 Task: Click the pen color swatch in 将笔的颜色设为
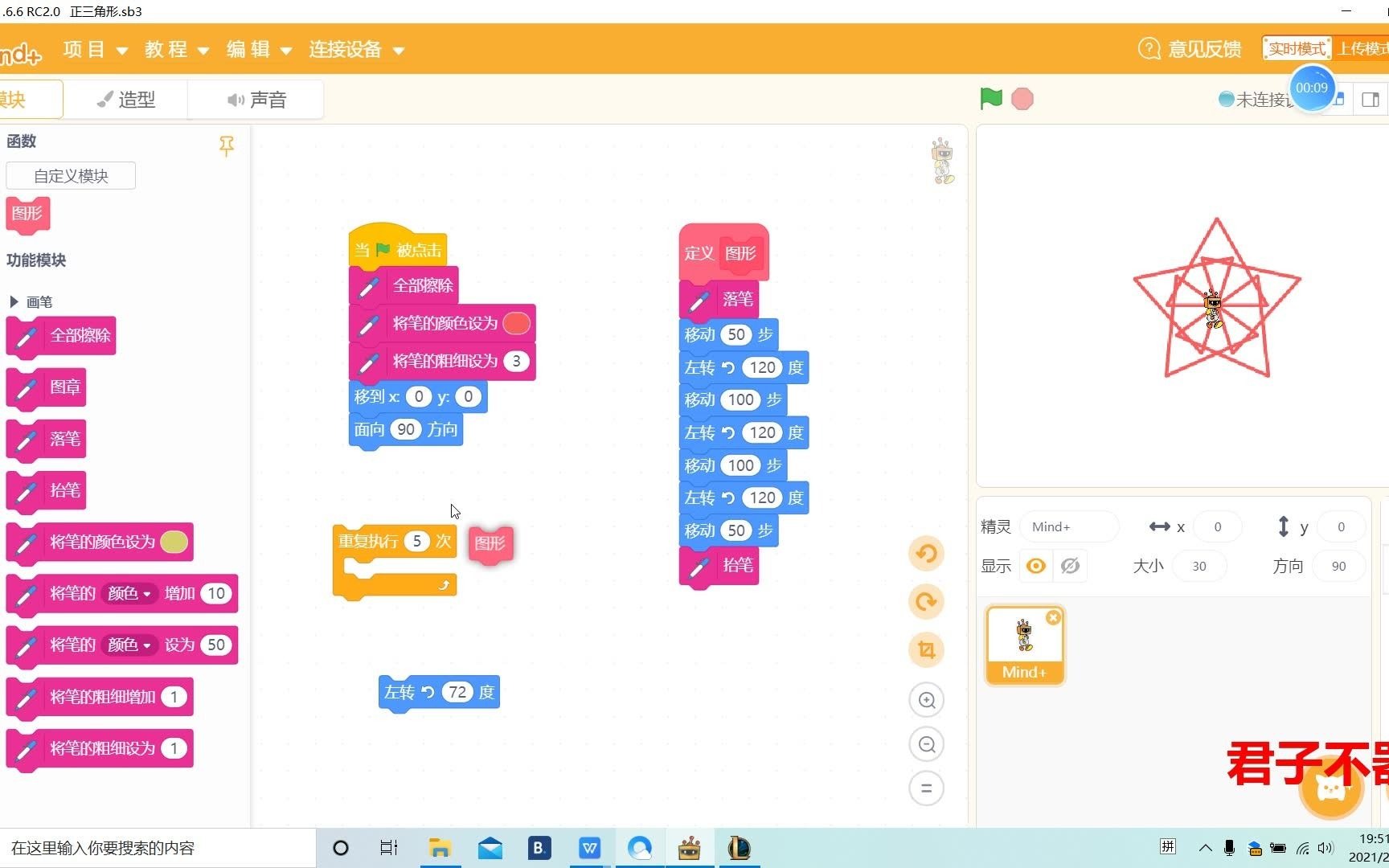[x=175, y=542]
